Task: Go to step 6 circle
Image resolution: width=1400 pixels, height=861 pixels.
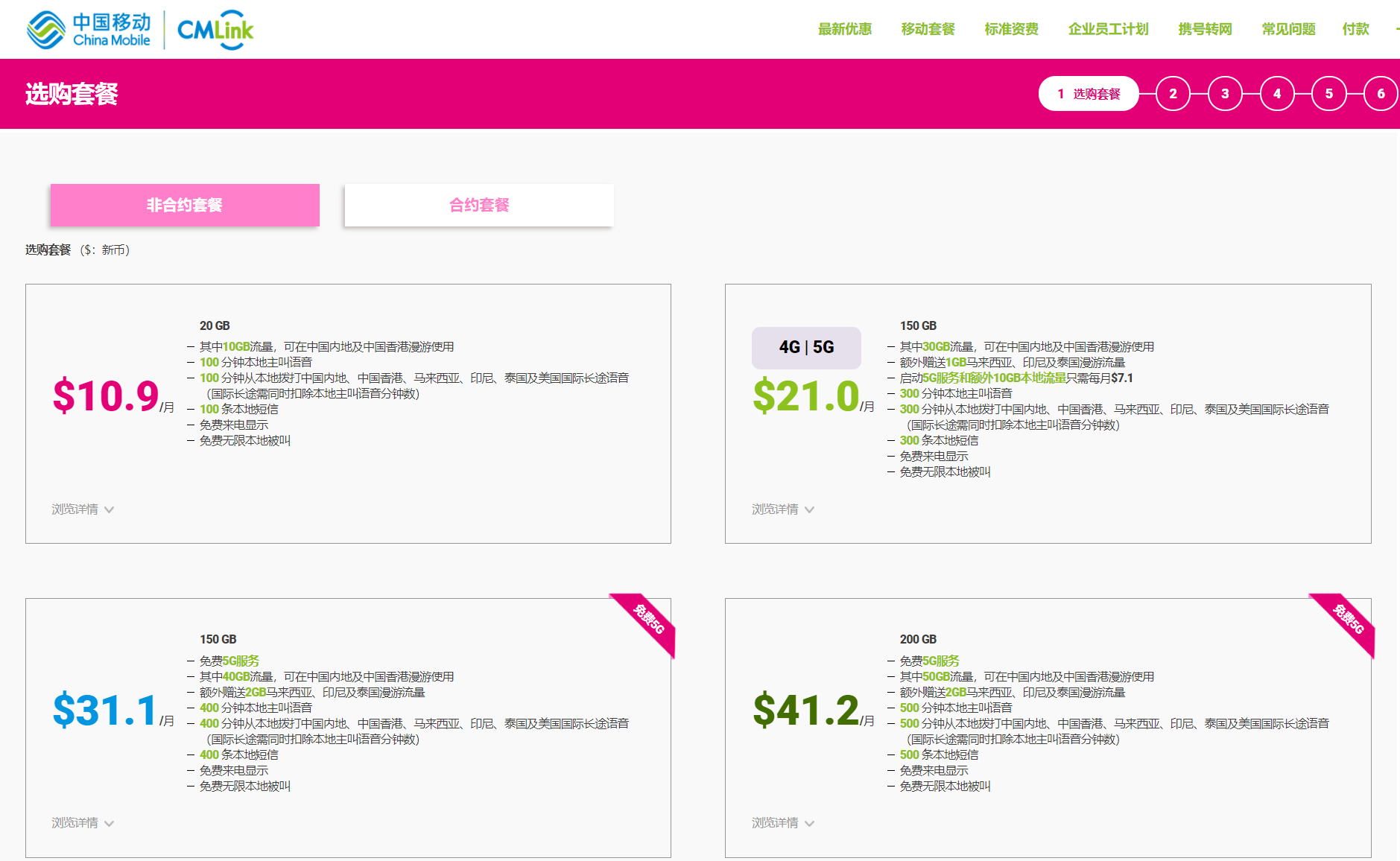Action: pyautogui.click(x=1381, y=94)
